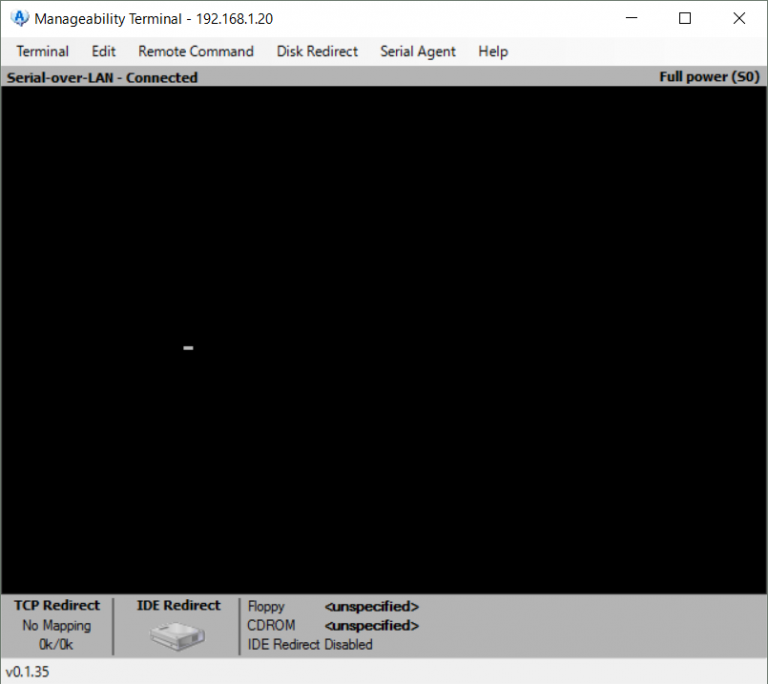Open the Remote Command menu
768x684 pixels.
[x=196, y=51]
